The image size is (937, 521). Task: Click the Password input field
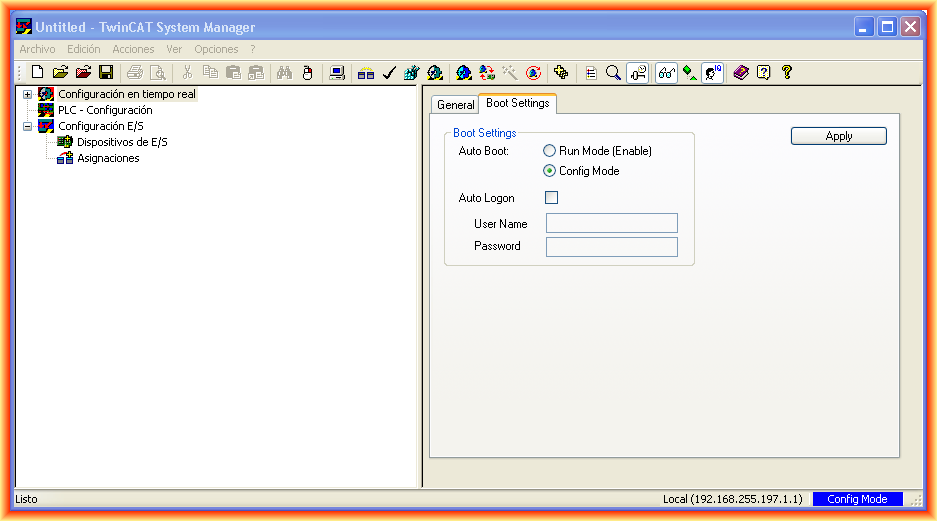pyautogui.click(x=611, y=247)
